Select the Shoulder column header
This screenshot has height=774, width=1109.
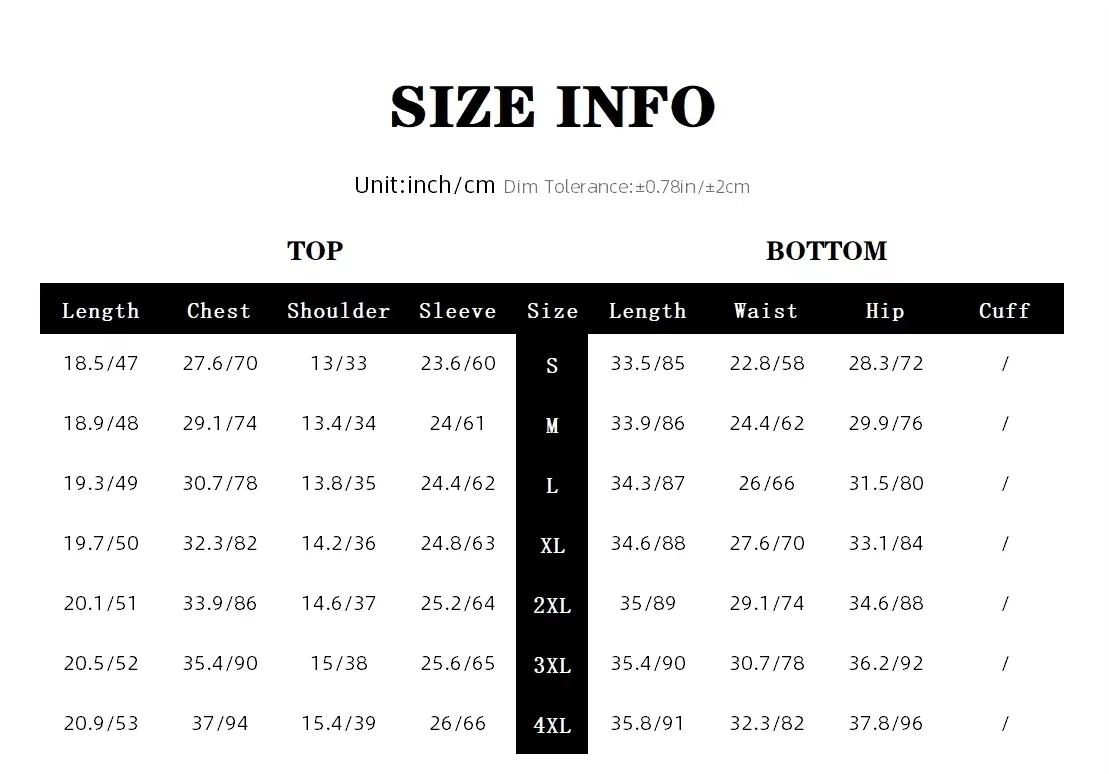(x=338, y=311)
